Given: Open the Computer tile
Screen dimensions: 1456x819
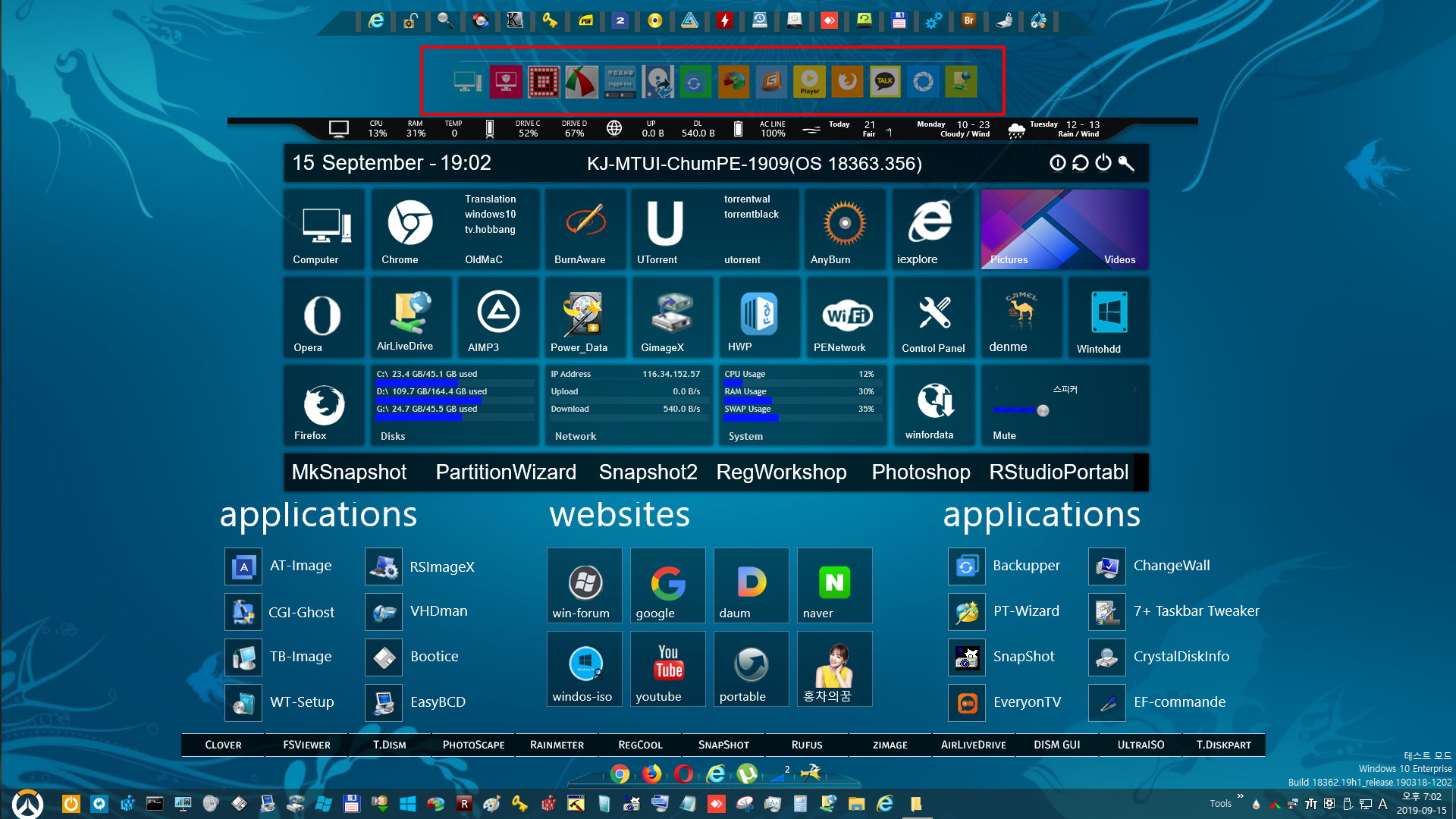Looking at the screenshot, I should pos(325,229).
